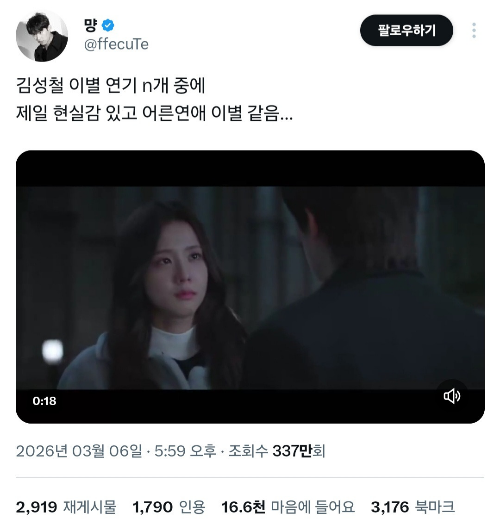Click the 0:18 video duration label

pyautogui.click(x=44, y=401)
